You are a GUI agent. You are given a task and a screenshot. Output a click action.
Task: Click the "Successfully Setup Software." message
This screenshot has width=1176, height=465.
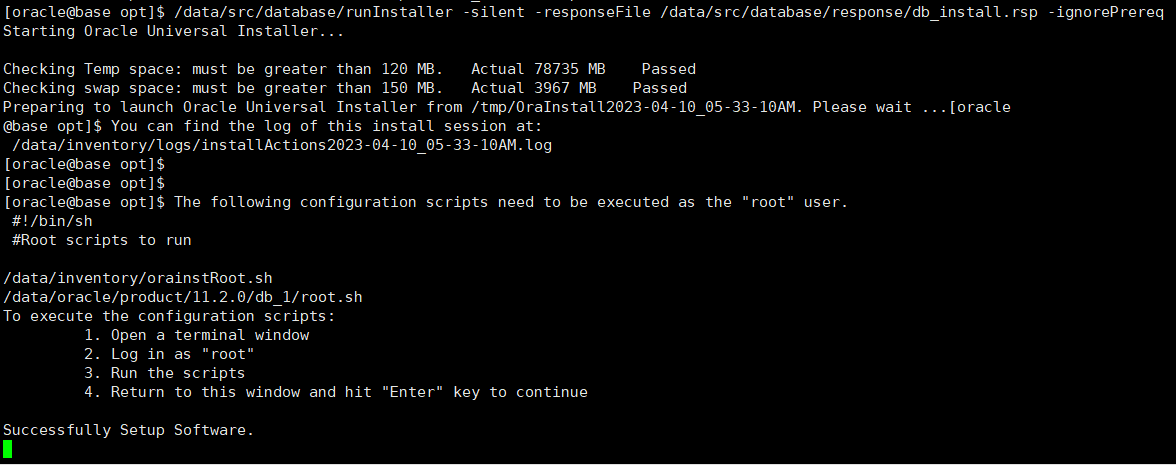[x=128, y=430]
